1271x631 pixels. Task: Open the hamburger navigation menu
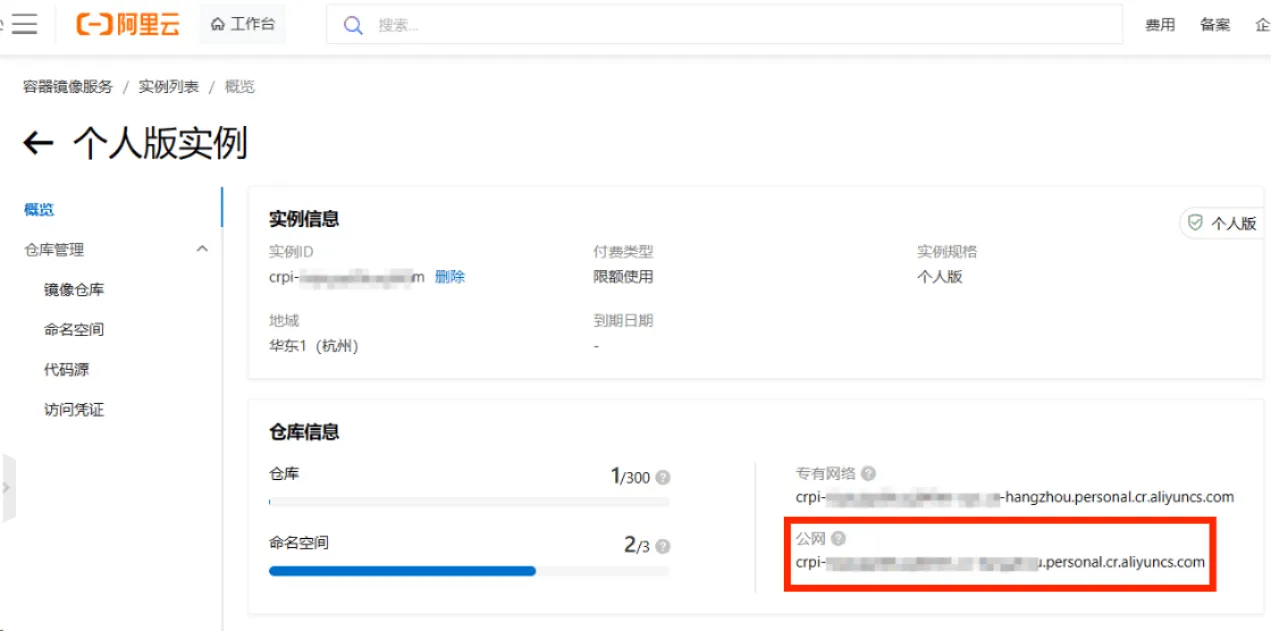pos(24,25)
